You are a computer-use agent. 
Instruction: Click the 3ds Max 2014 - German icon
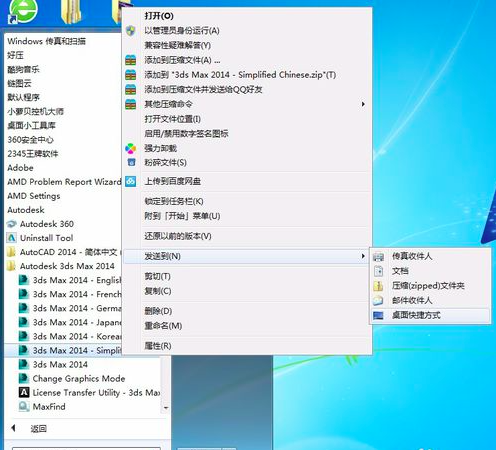pyautogui.click(x=23, y=308)
